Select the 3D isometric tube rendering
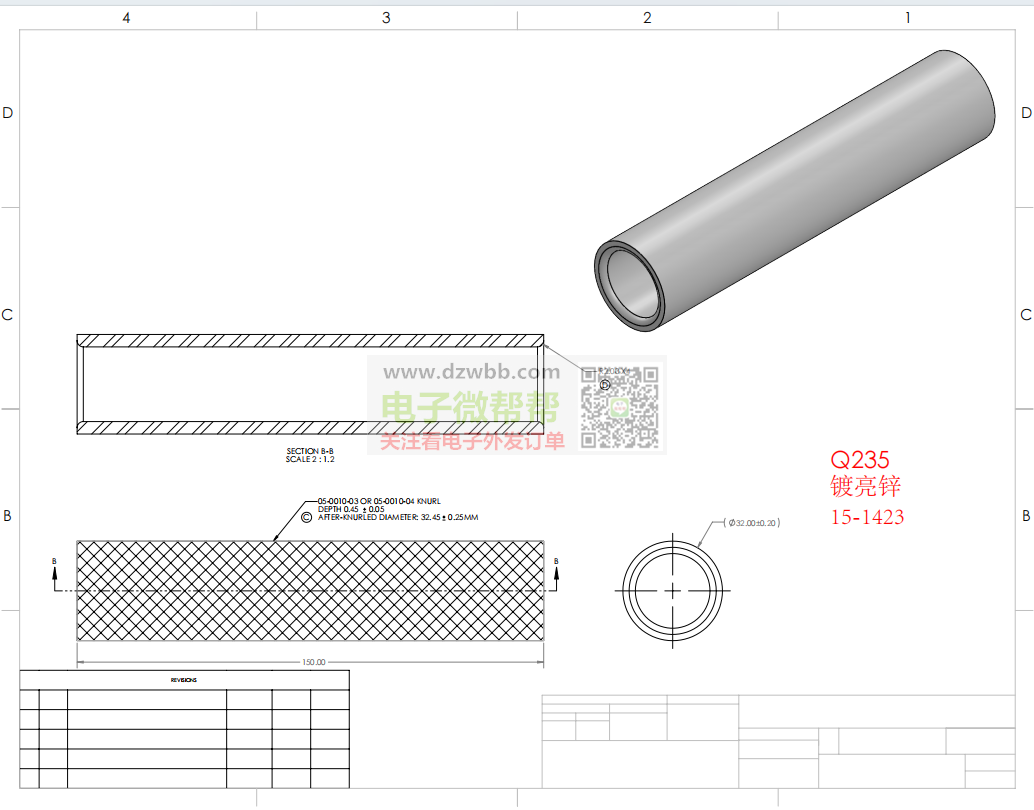Screen dimensions: 1034x810 click(795, 190)
